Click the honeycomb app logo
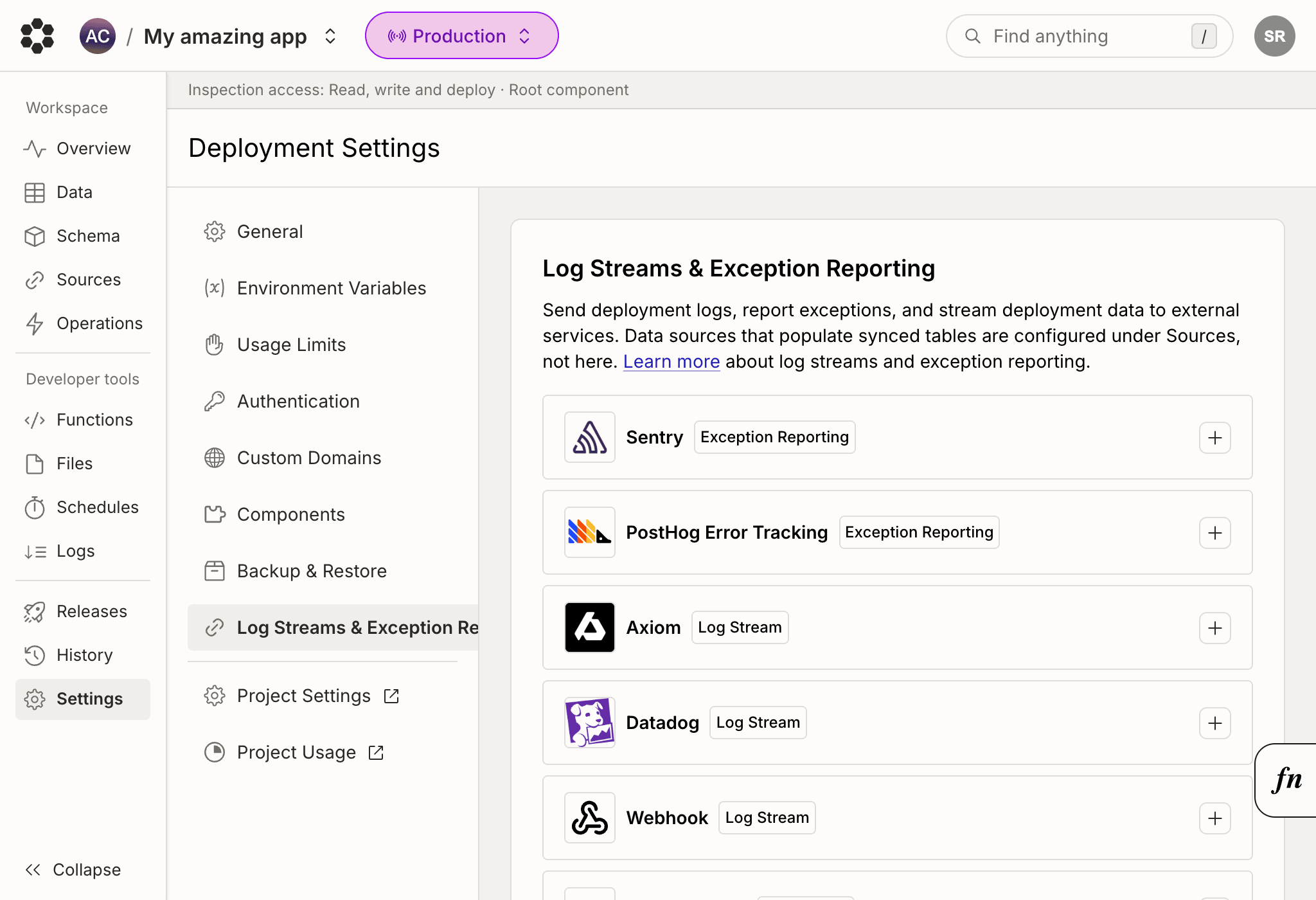 [x=37, y=36]
